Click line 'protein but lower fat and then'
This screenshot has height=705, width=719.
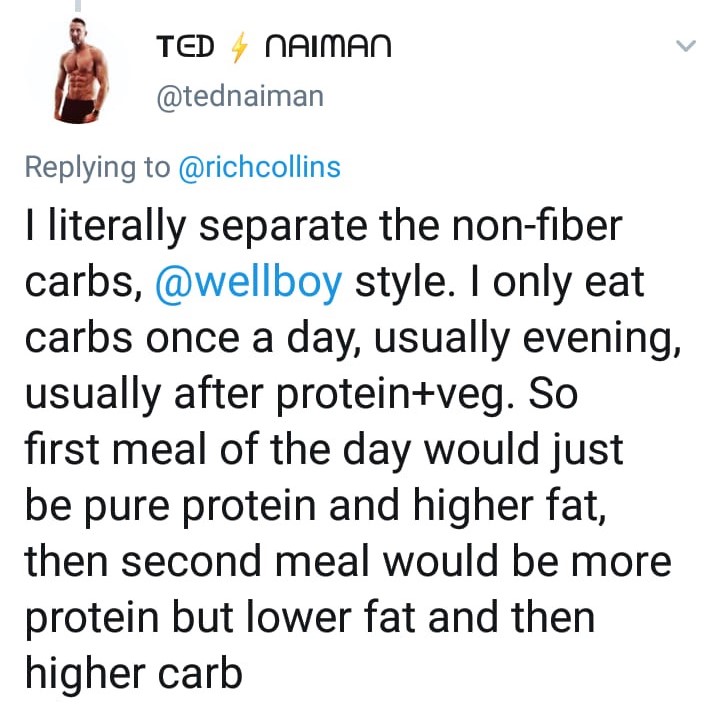309,616
